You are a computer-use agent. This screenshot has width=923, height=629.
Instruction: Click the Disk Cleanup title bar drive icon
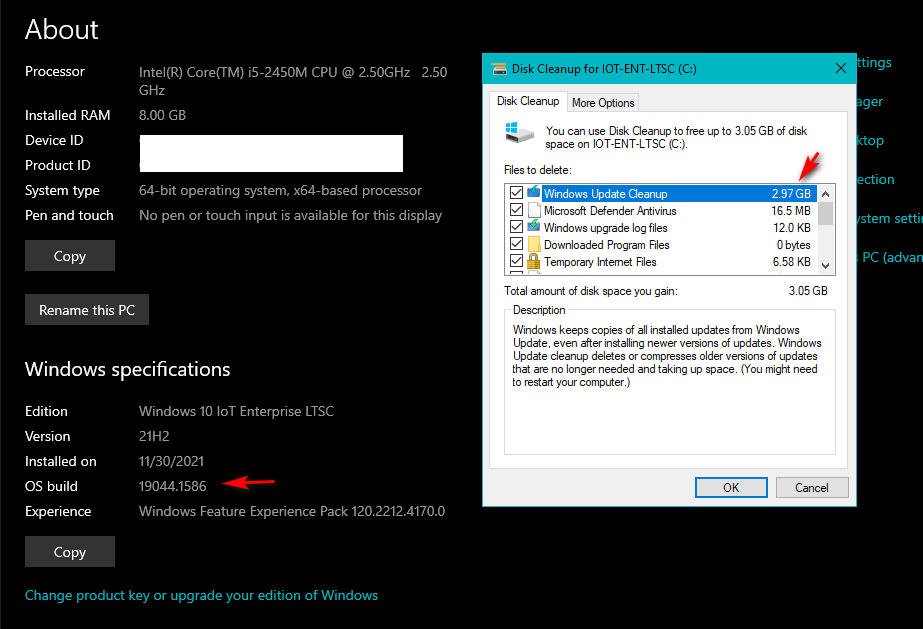tap(499, 69)
